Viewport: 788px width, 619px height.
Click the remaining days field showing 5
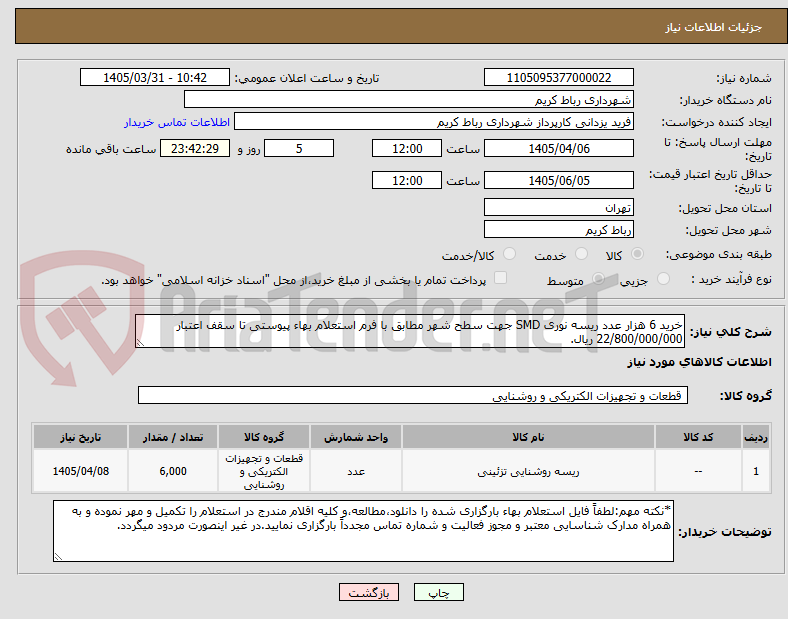coord(299,149)
